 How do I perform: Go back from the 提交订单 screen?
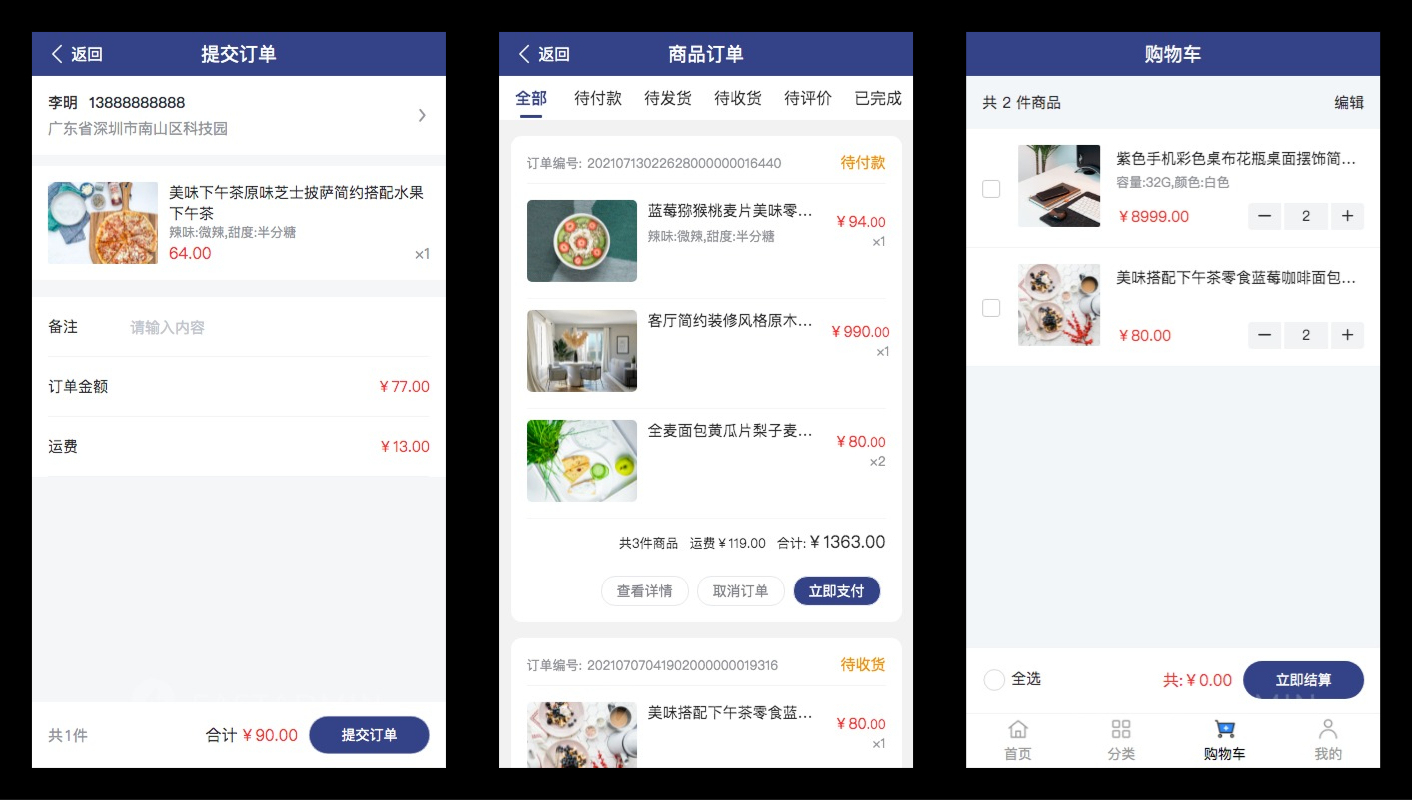click(x=77, y=54)
